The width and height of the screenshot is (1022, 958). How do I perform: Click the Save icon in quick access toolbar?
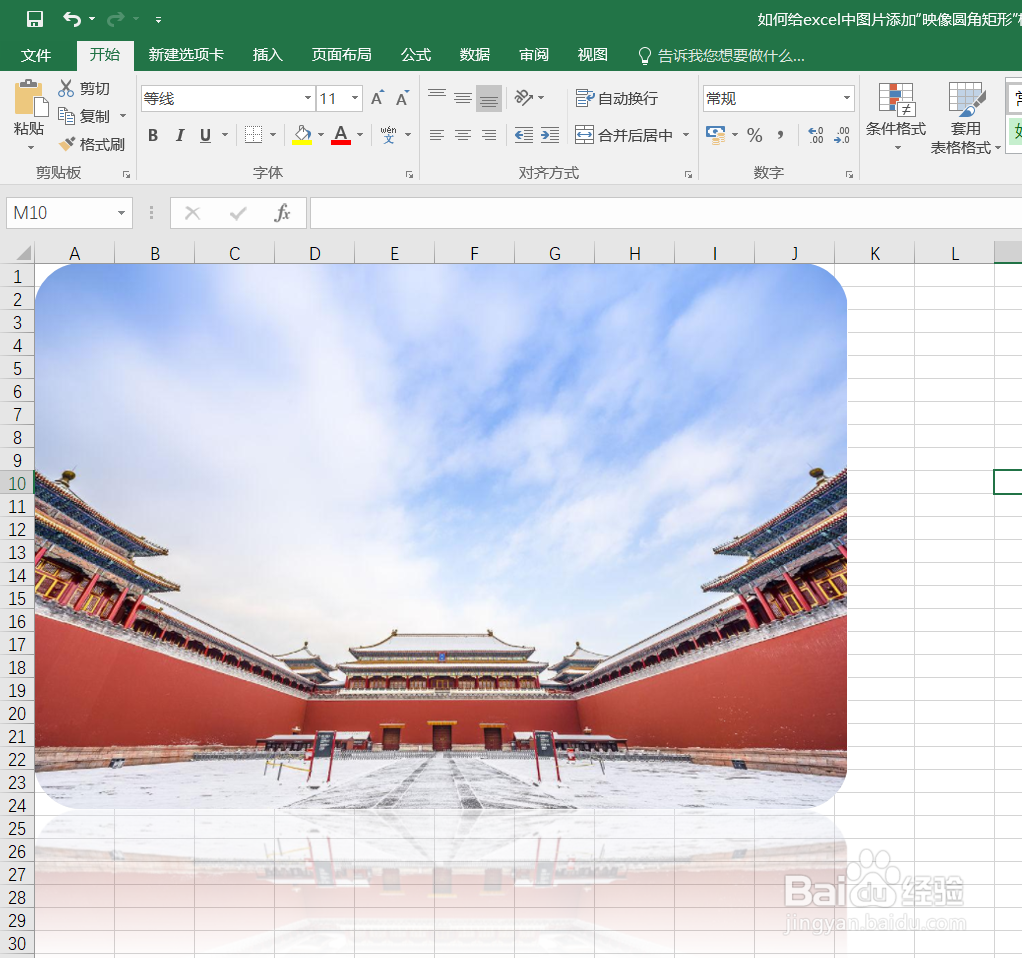point(35,19)
